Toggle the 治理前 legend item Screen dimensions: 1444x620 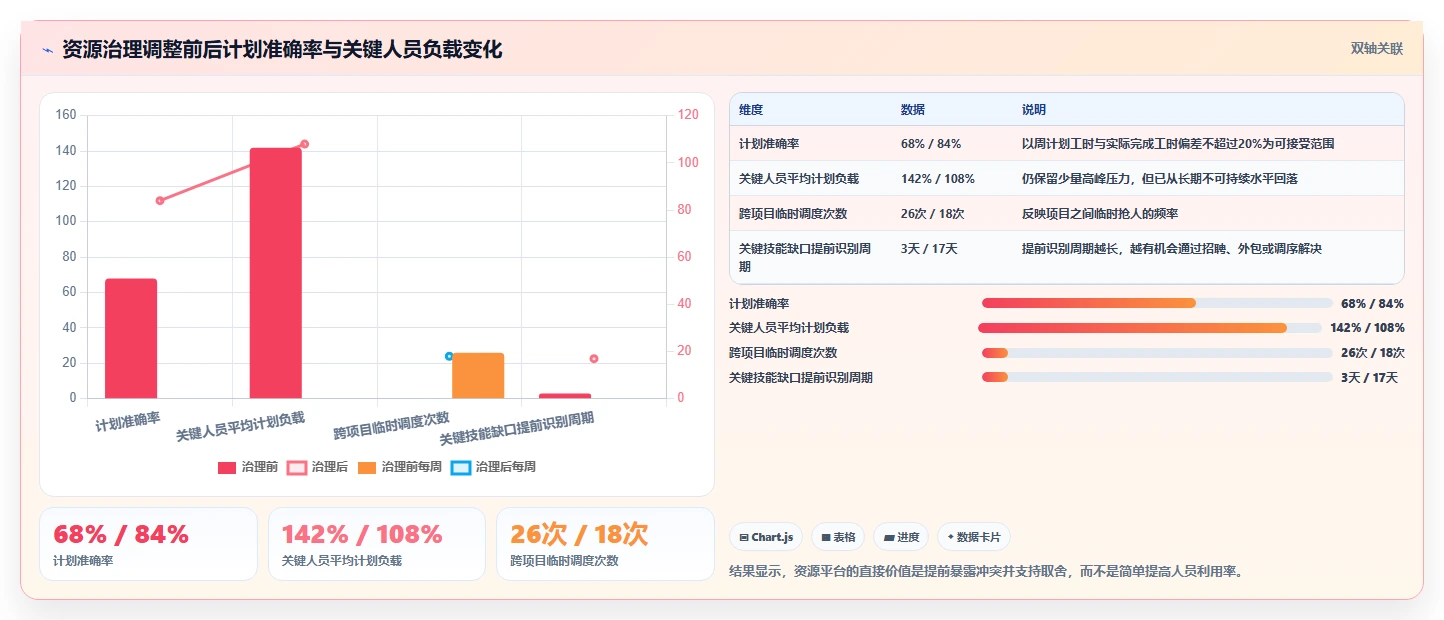pyautogui.click(x=248, y=467)
